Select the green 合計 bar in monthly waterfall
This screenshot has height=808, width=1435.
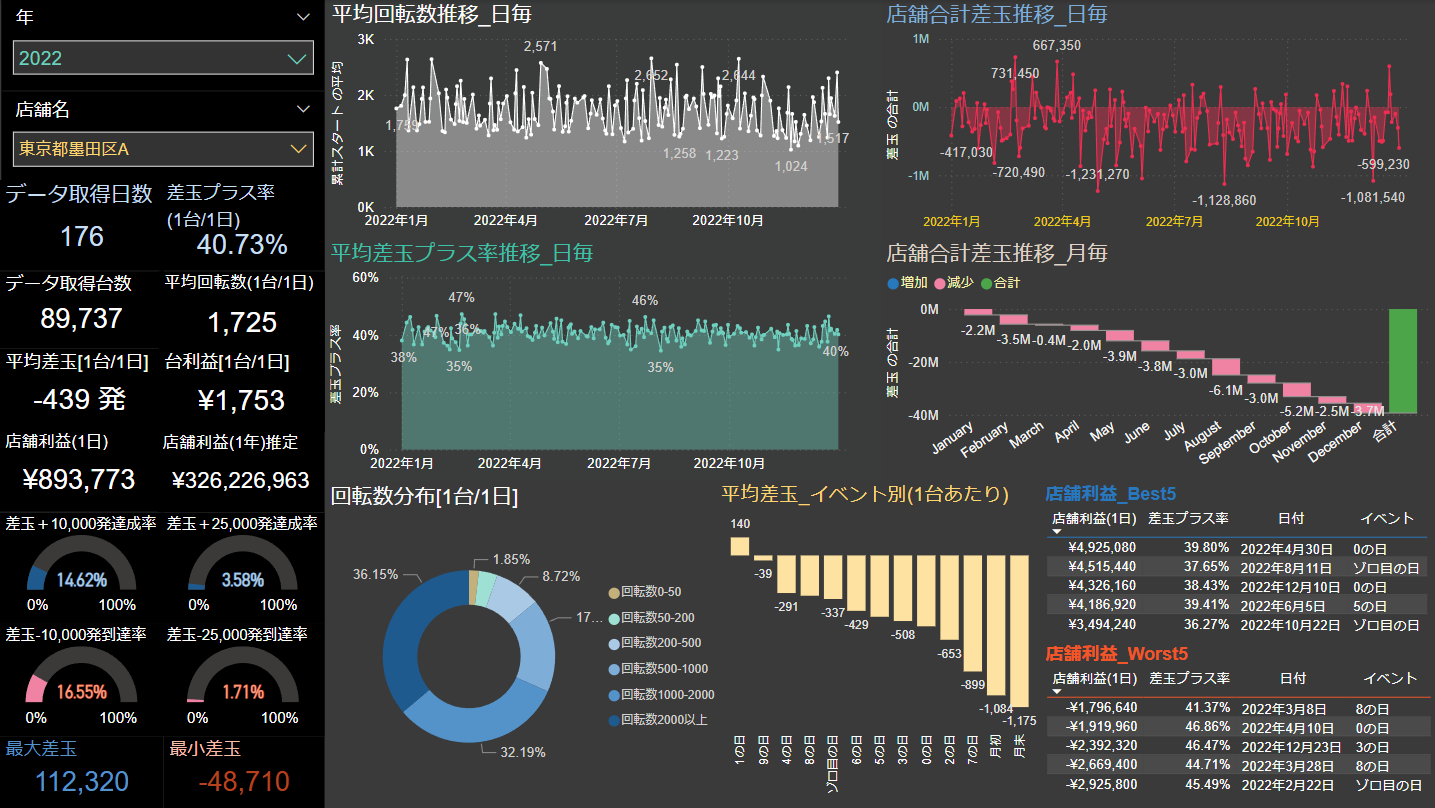pos(1402,361)
